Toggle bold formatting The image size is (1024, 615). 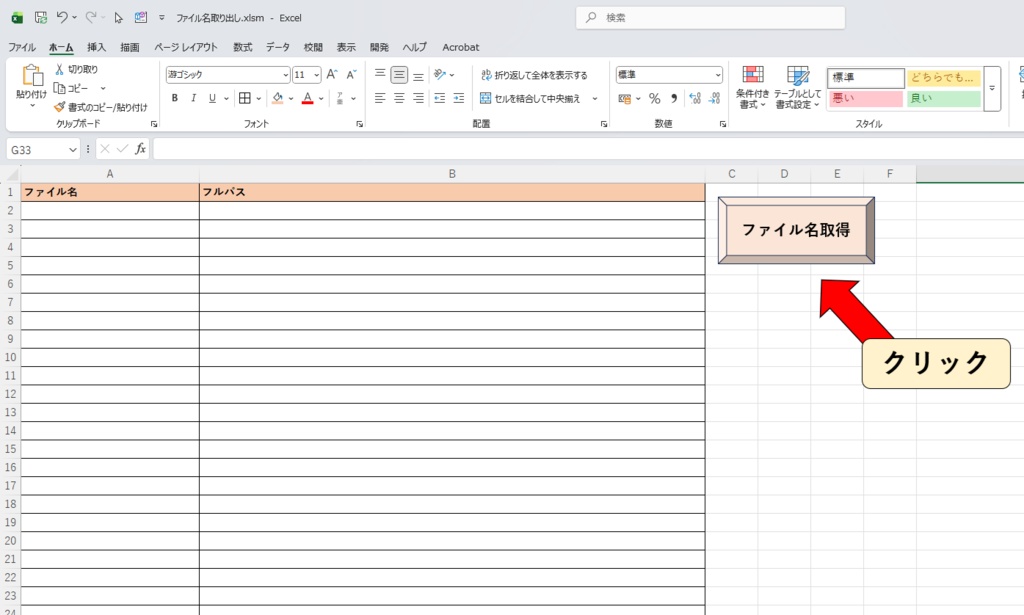click(x=174, y=98)
